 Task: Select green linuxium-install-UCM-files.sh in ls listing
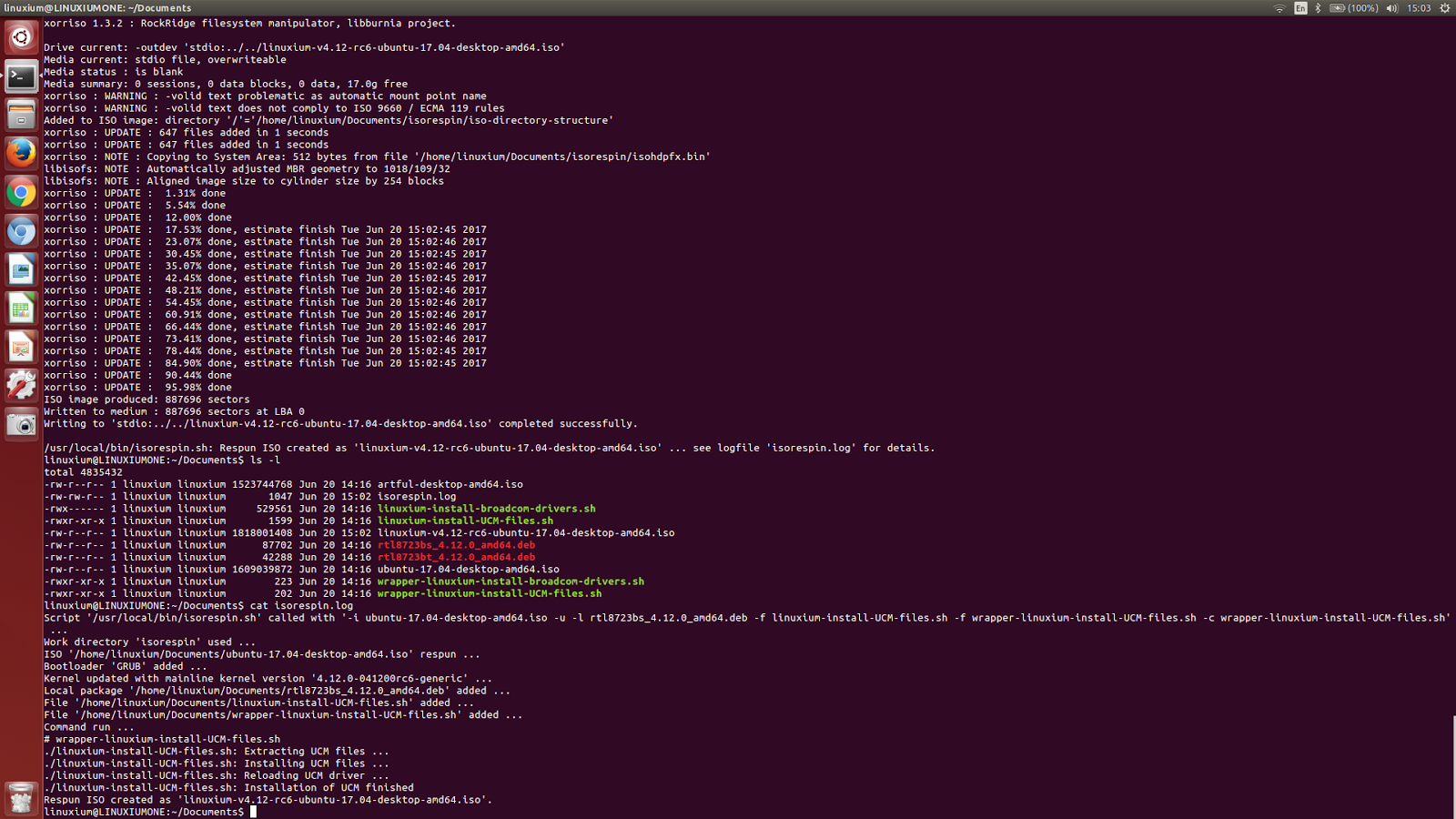[465, 521]
